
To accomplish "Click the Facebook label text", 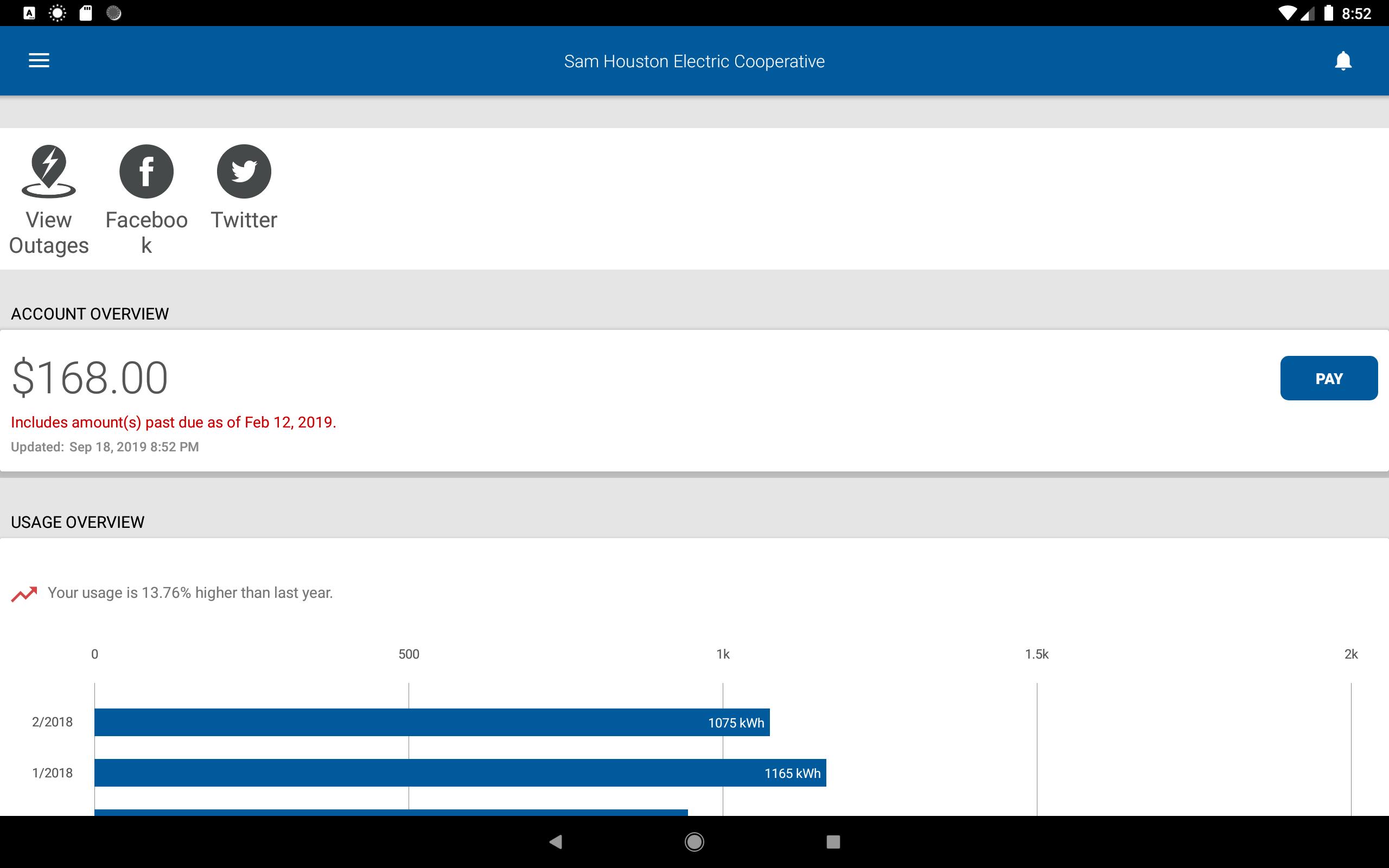I will tap(146, 233).
